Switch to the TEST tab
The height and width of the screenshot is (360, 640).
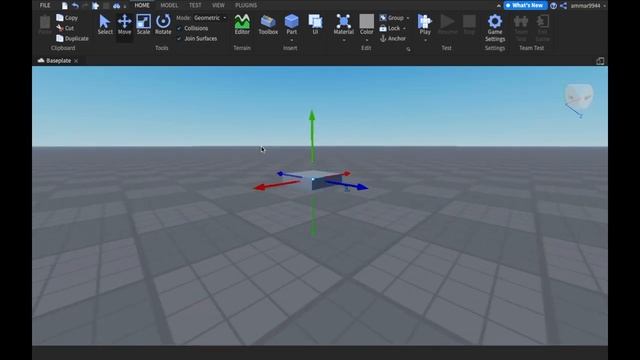195,5
